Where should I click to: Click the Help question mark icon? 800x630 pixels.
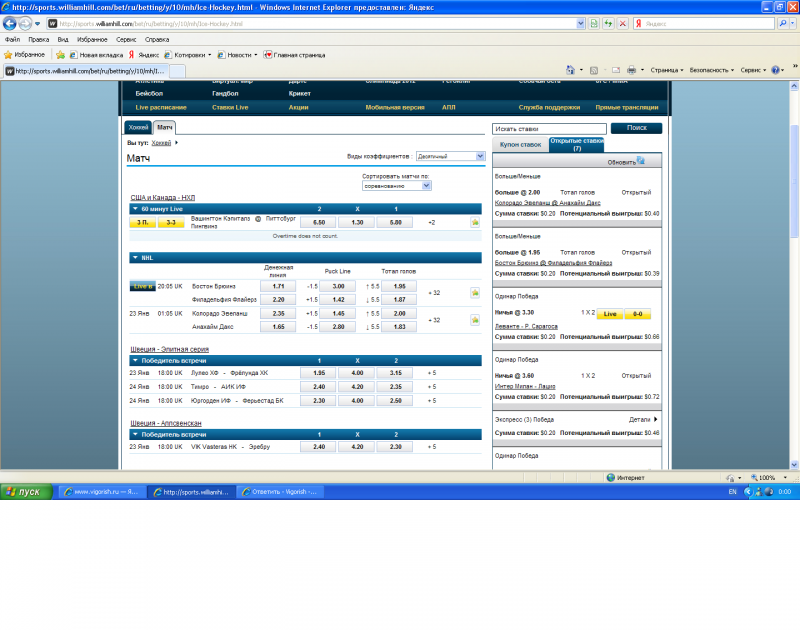point(776,70)
